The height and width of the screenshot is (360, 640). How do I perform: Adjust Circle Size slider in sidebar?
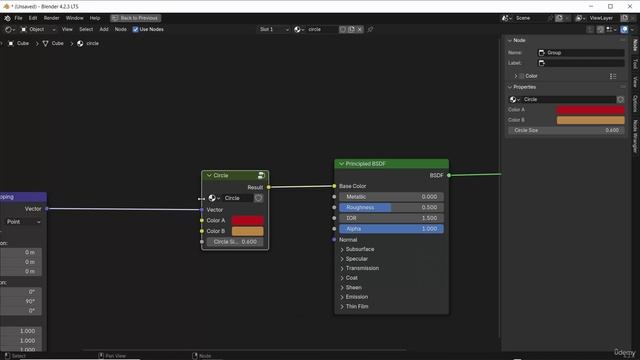[566, 130]
